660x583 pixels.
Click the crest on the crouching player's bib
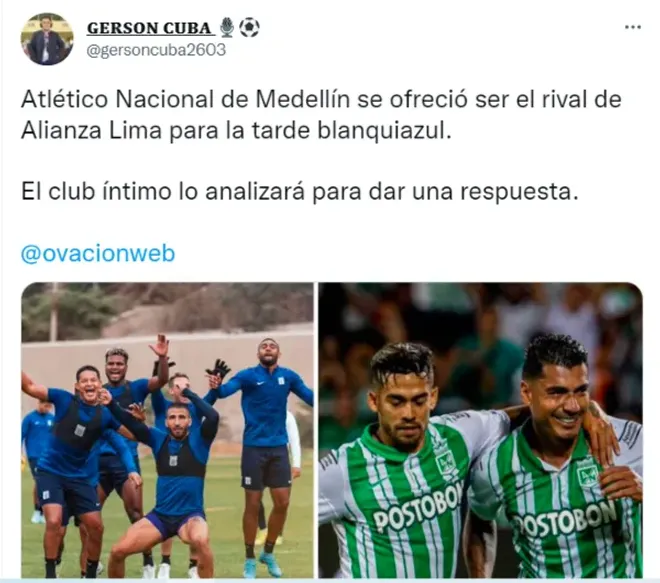coord(173,460)
